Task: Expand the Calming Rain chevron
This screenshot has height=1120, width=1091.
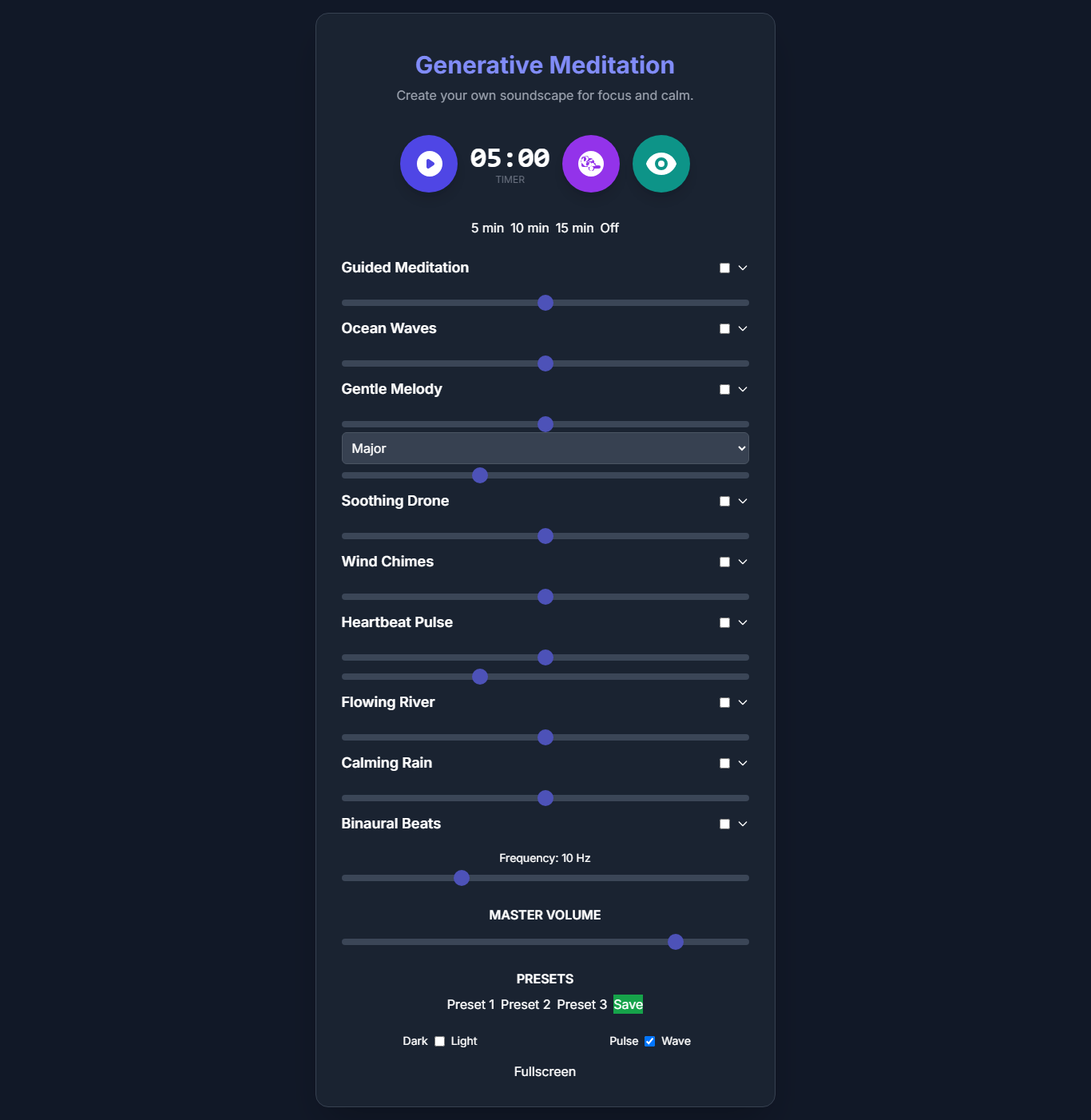Action: (743, 764)
